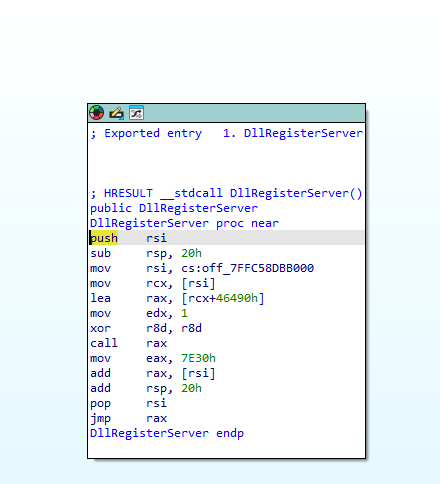This screenshot has height=484, width=440.
Task: Click the DllRegisterServer proc near label
Action: 184,223
